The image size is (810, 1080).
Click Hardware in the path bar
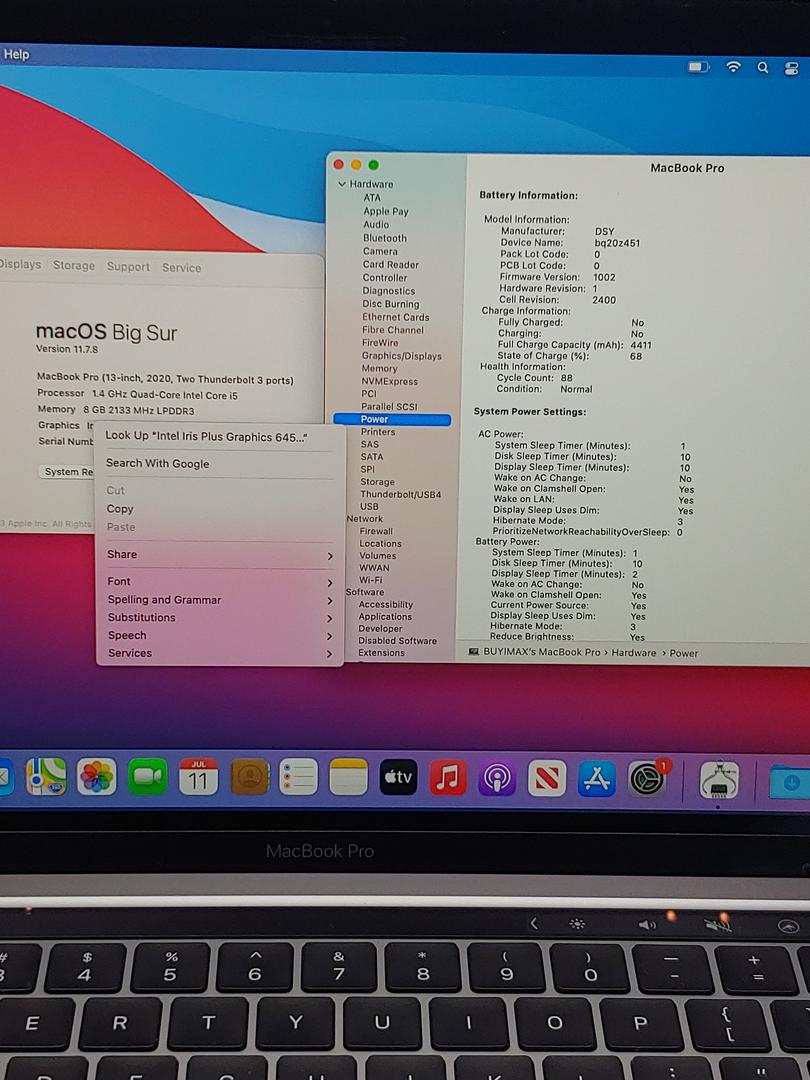634,653
